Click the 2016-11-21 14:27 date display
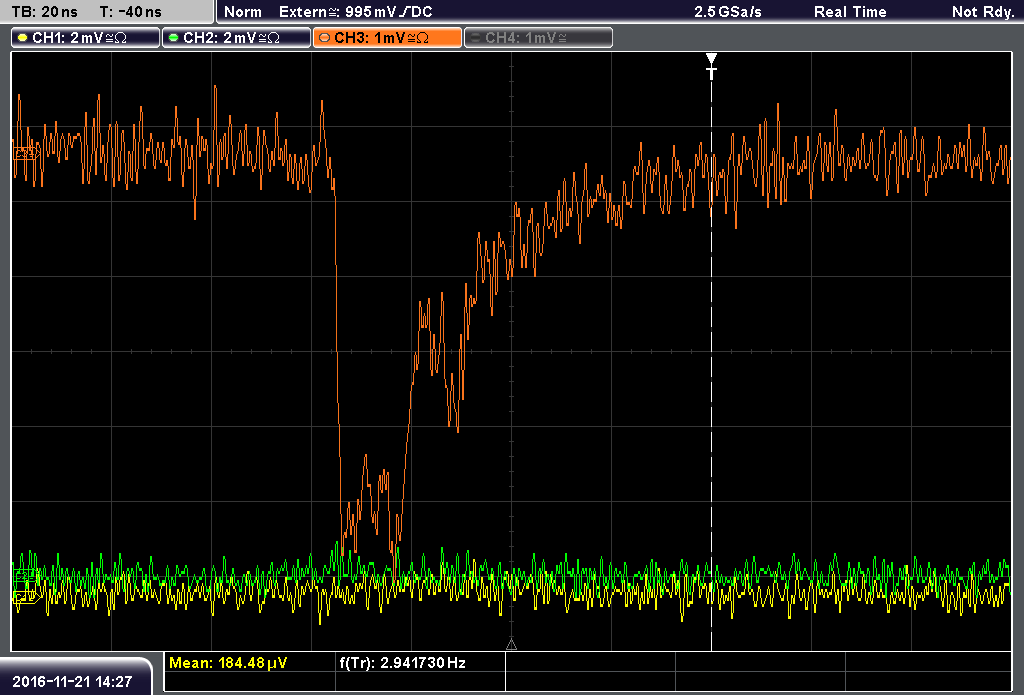The width and height of the screenshot is (1024, 695). pyautogui.click(x=72, y=682)
